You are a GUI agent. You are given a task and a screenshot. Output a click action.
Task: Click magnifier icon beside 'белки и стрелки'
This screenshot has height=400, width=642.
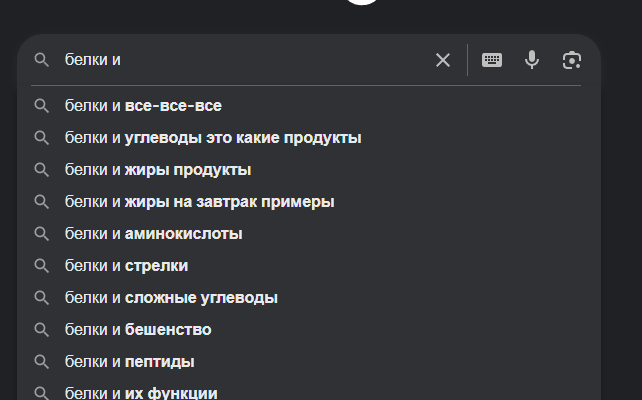(42, 265)
